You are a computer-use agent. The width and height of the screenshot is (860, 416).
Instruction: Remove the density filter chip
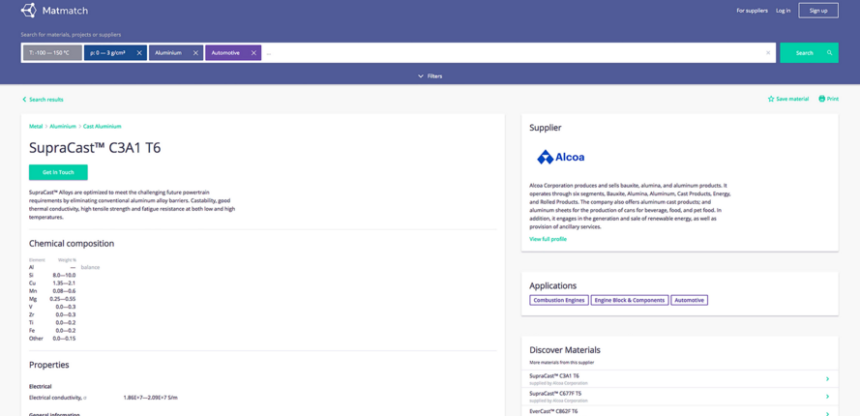click(x=139, y=53)
